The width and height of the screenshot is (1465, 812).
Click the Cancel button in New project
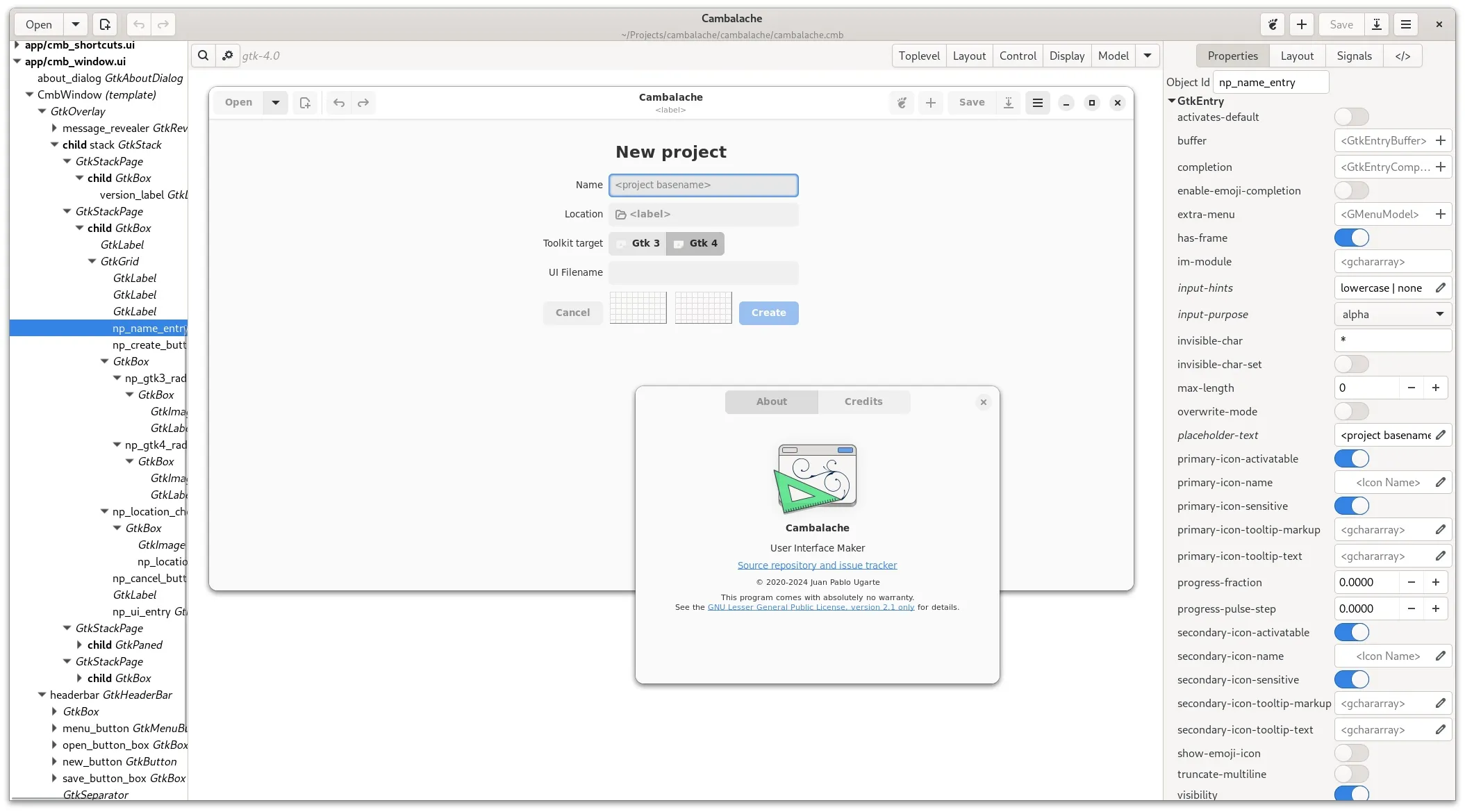[x=572, y=313]
